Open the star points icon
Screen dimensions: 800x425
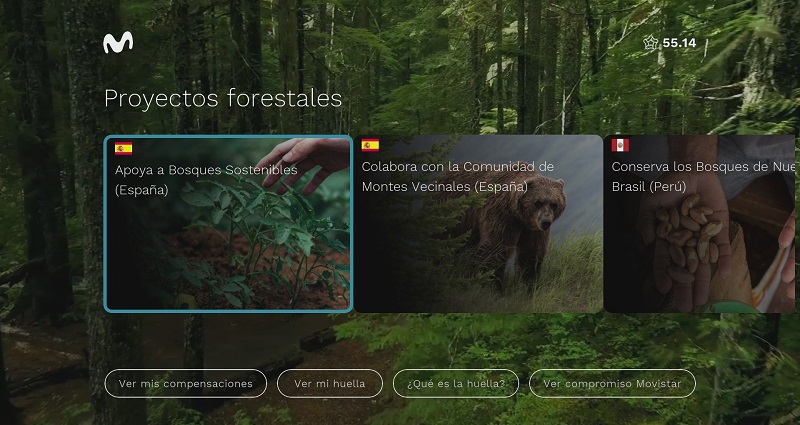click(x=651, y=43)
